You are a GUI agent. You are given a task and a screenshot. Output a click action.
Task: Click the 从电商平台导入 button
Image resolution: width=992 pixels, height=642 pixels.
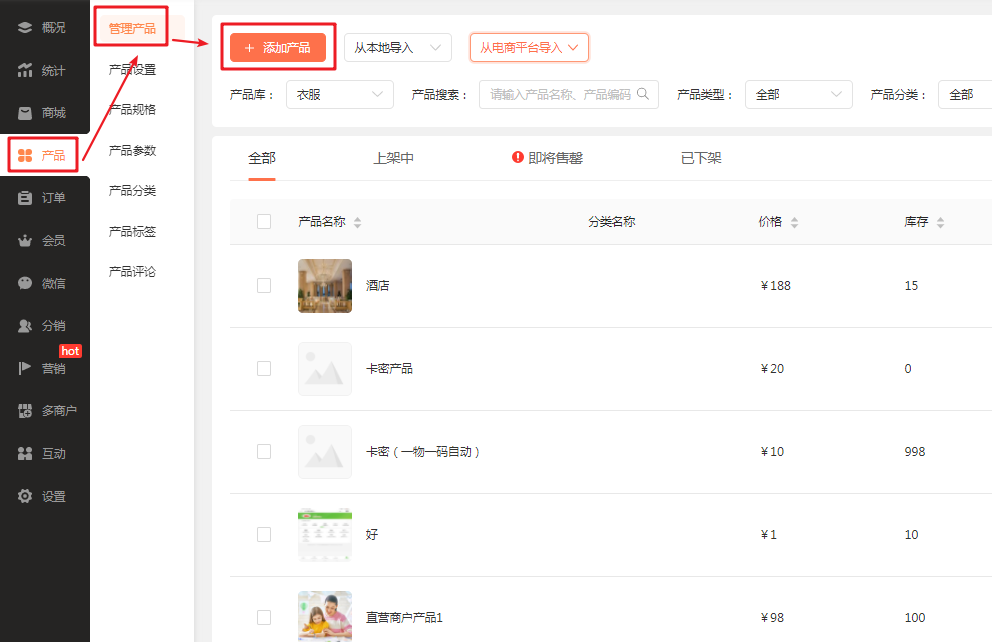pos(528,48)
